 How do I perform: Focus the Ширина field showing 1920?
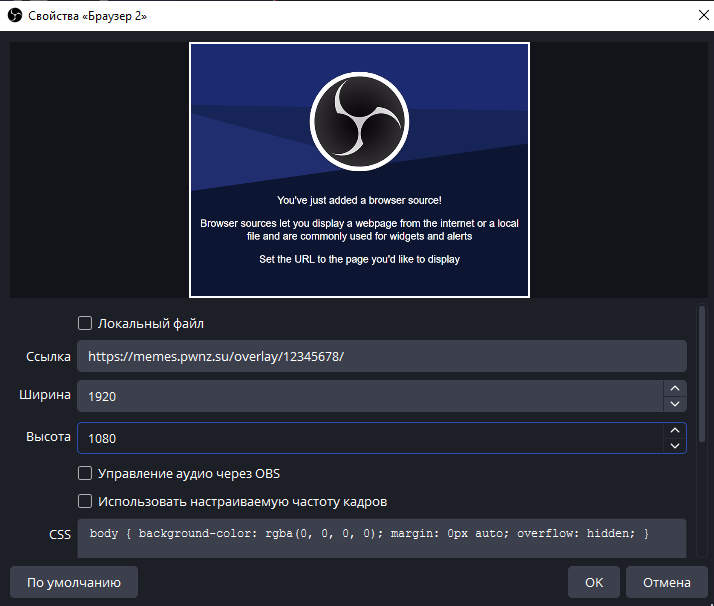[370, 396]
